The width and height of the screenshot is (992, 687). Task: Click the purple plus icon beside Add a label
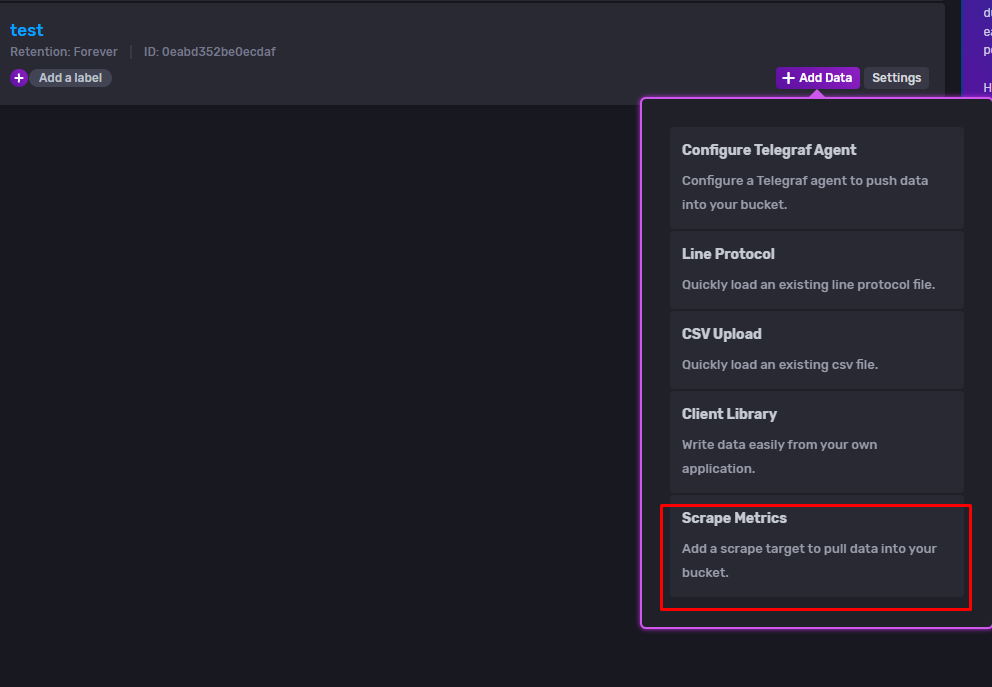tap(18, 77)
